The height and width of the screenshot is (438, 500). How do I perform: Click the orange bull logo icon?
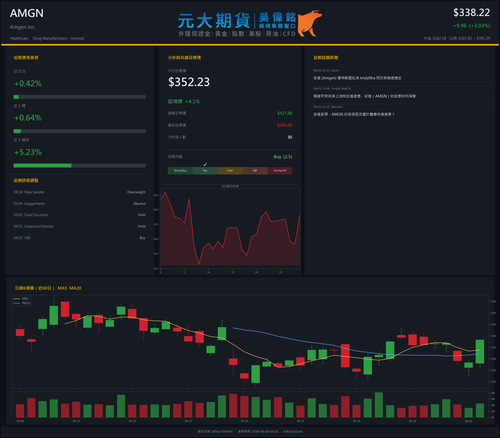(x=310, y=23)
